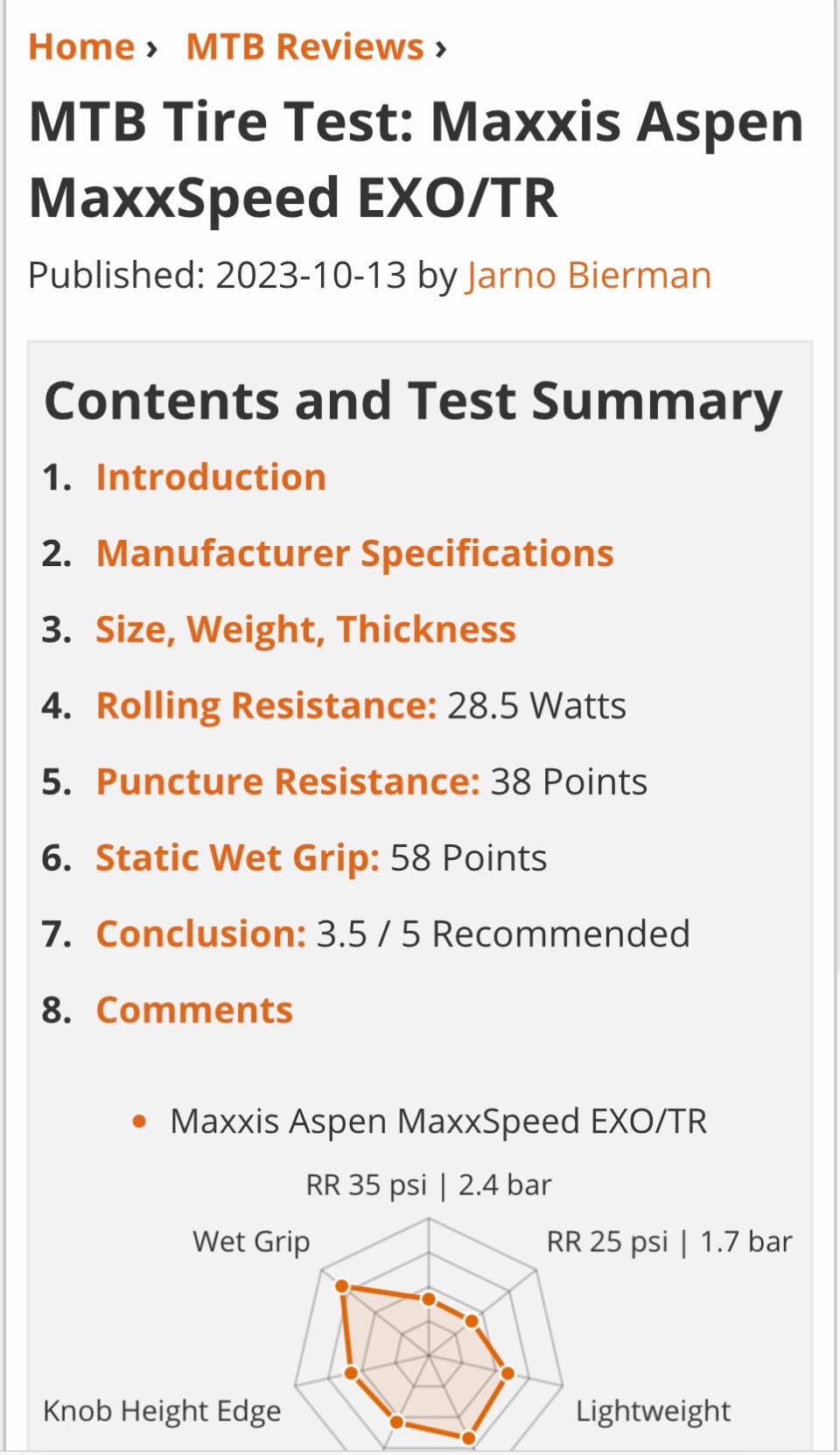
Task: Select the Lightweight data point on radar
Action: (x=507, y=1374)
